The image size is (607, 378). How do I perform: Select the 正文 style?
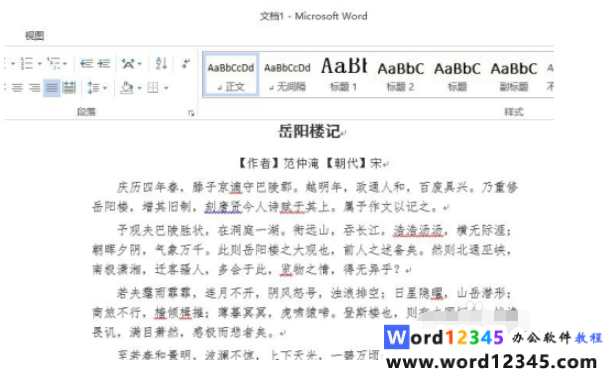[x=230, y=74]
